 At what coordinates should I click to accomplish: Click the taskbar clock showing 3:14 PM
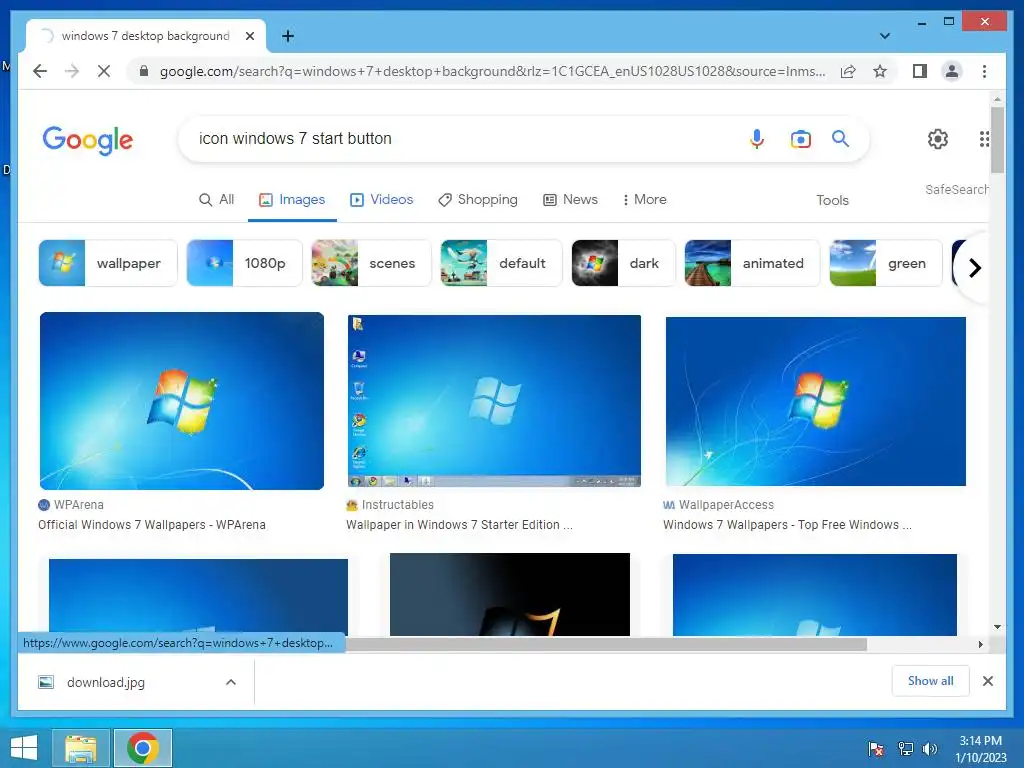(981, 749)
